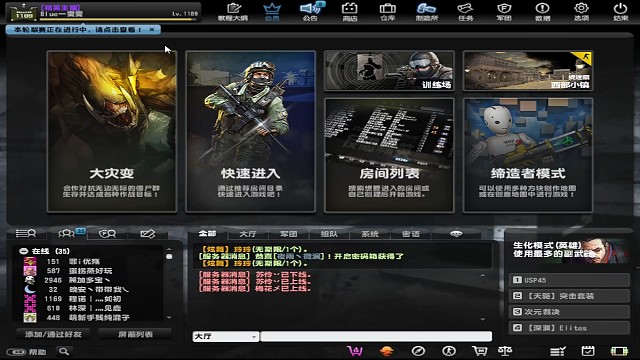Select the 次元裁决 ranking entry
640x360 pixels.
pos(569,312)
